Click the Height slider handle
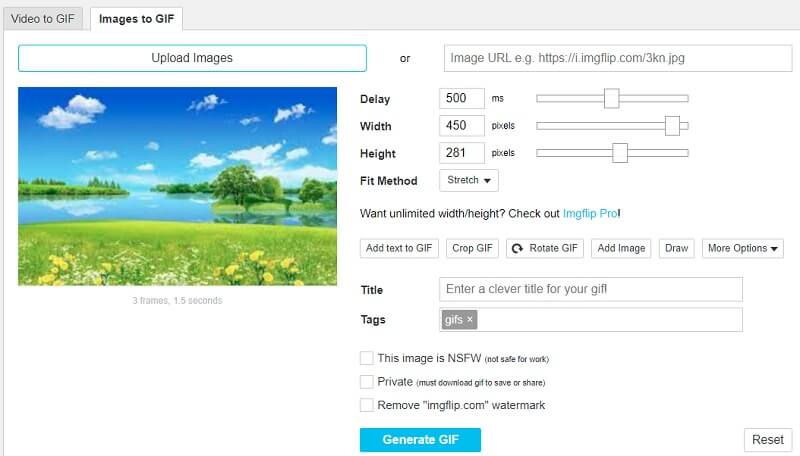Screen dimensions: 800x456 (620, 152)
